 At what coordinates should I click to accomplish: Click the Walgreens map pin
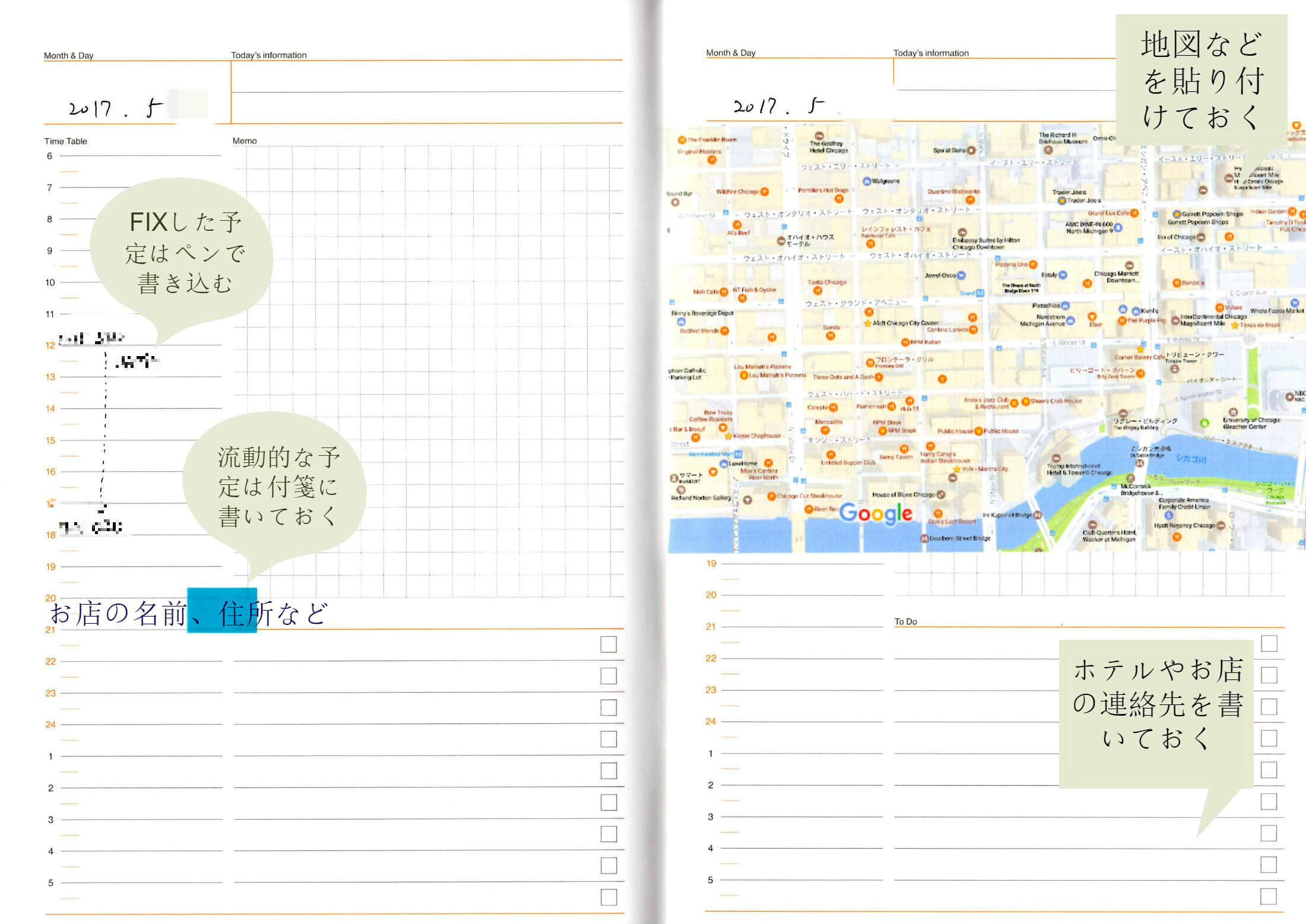[x=866, y=181]
